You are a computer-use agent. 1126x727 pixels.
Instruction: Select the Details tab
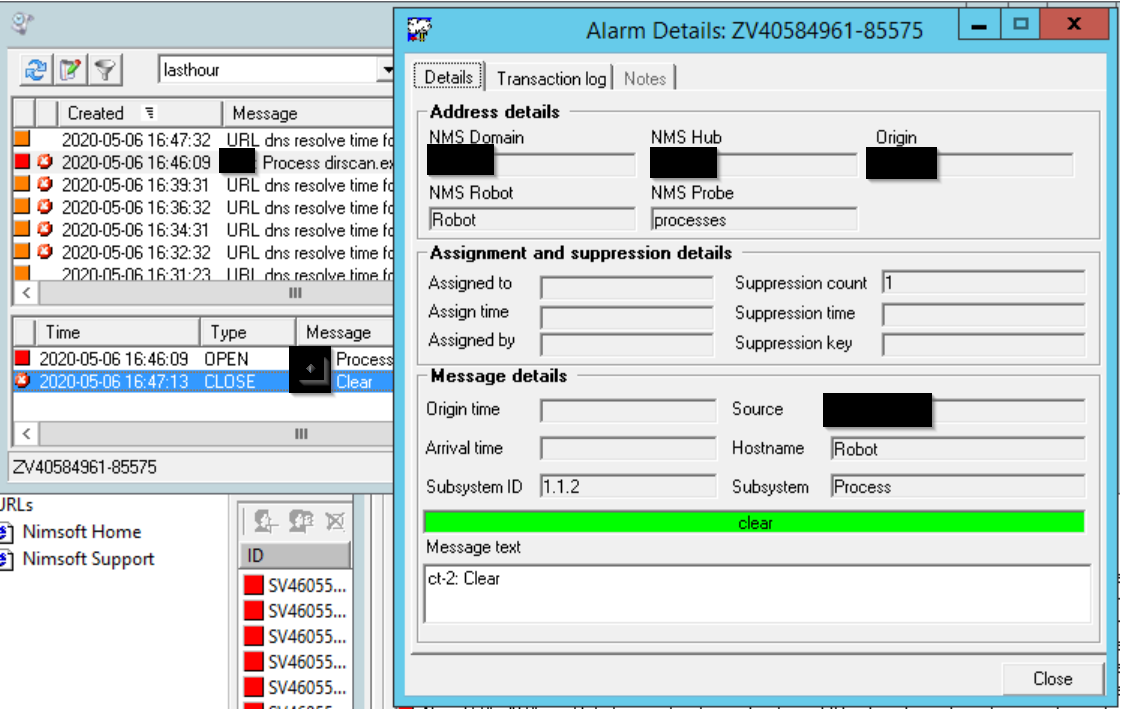(448, 78)
